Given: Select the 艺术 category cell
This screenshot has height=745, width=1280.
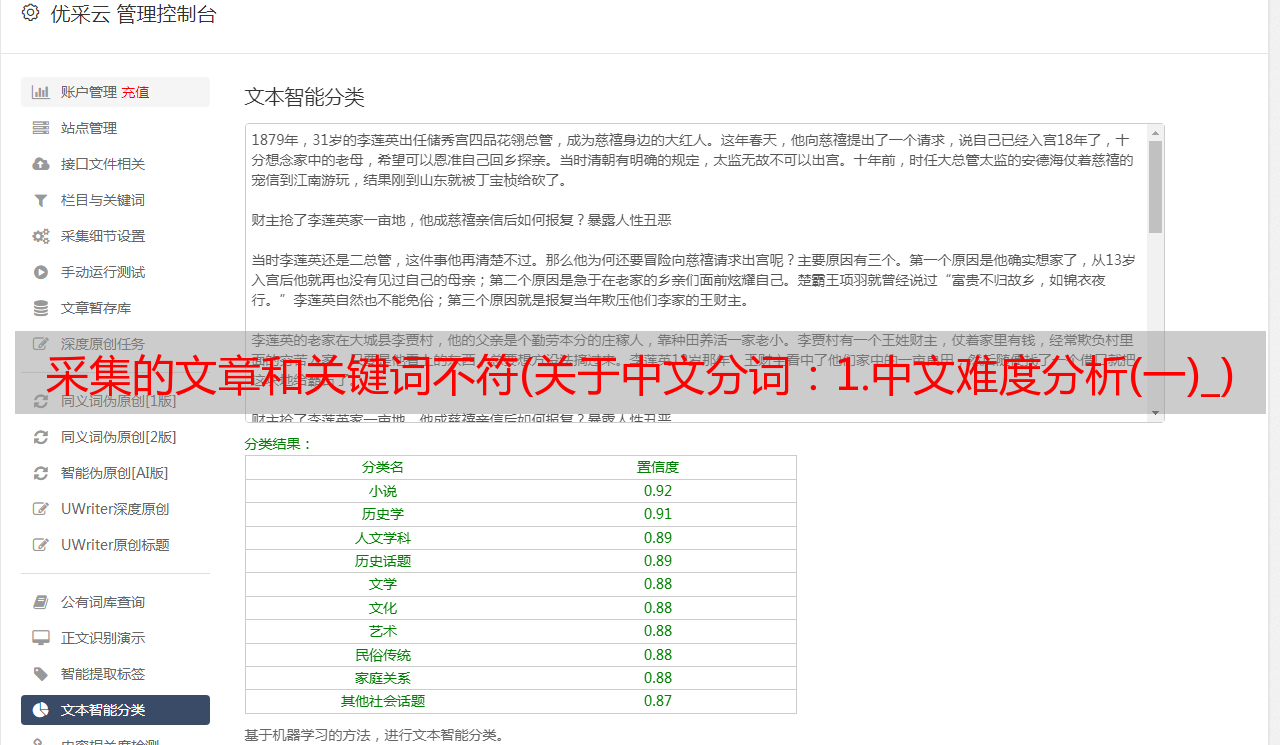Looking at the screenshot, I should tap(383, 631).
